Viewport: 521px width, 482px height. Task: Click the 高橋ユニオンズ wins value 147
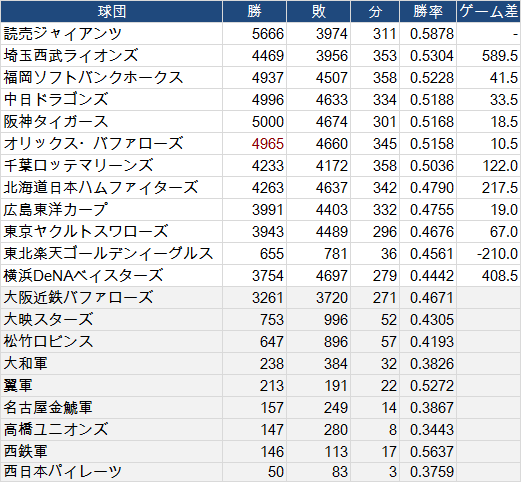(x=272, y=430)
